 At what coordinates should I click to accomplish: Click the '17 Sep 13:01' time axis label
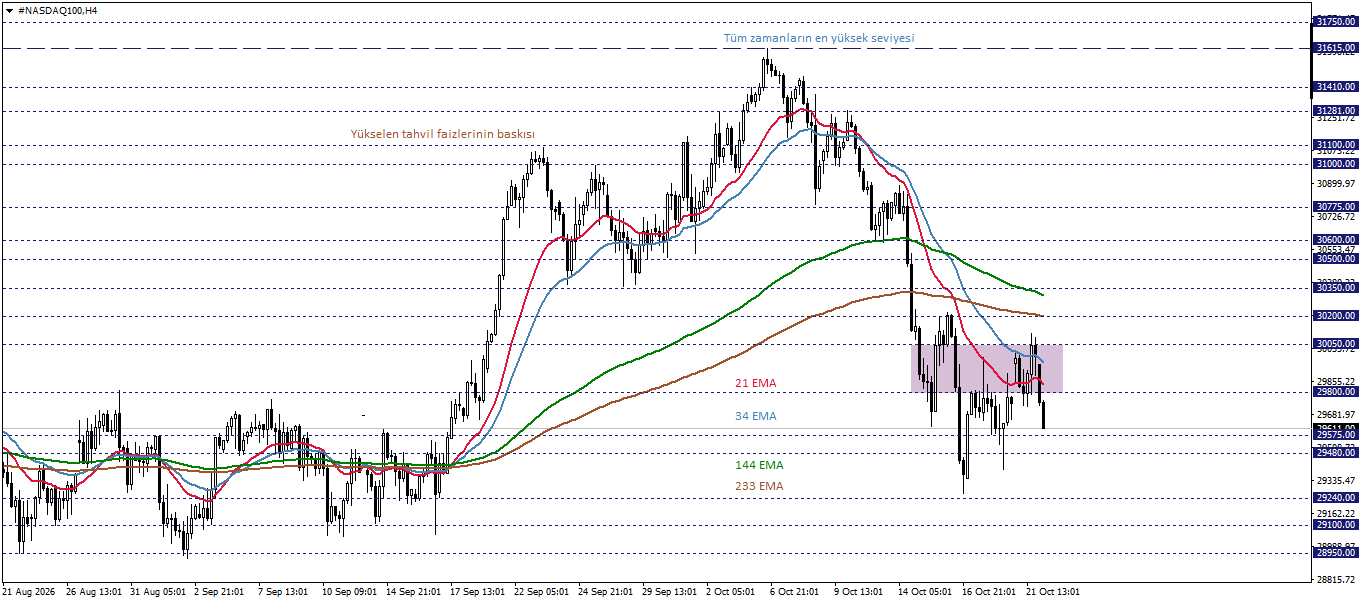click(478, 592)
